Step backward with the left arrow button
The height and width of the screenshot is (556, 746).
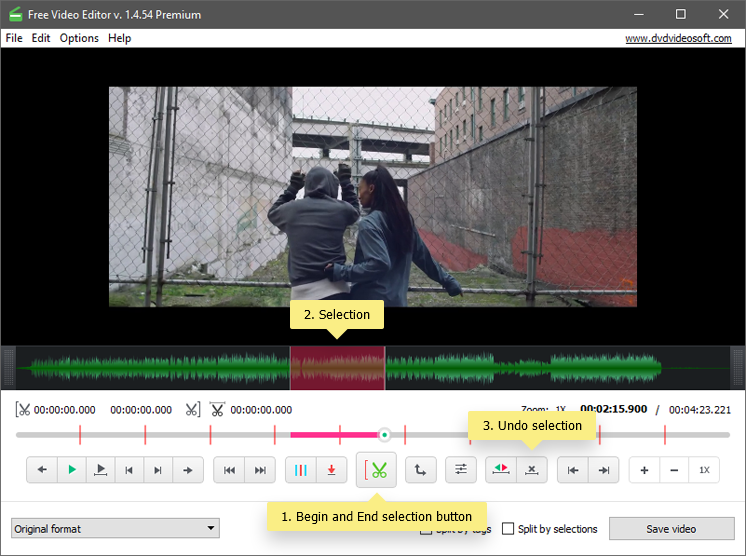point(42,470)
